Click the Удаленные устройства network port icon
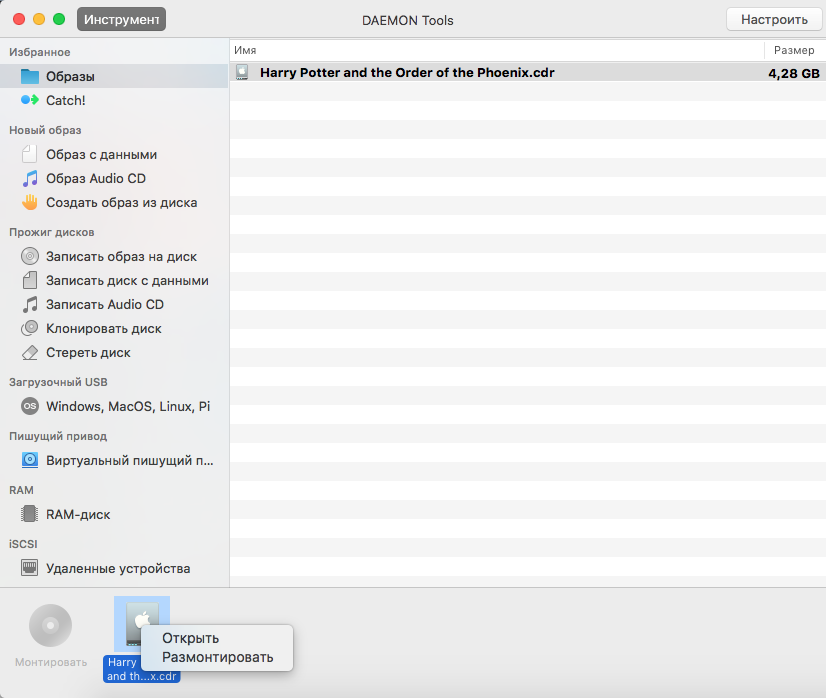Image resolution: width=826 pixels, height=698 pixels. [30, 568]
